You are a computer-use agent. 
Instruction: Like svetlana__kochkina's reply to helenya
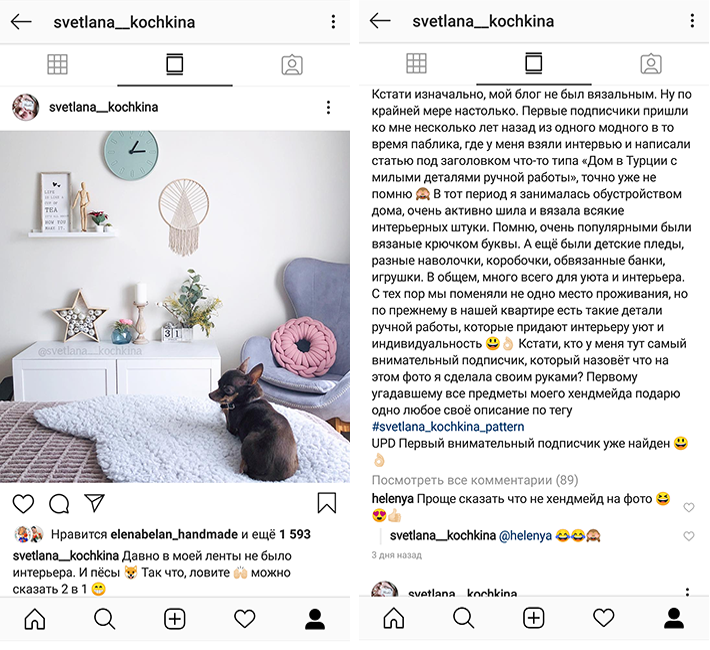tap(689, 536)
